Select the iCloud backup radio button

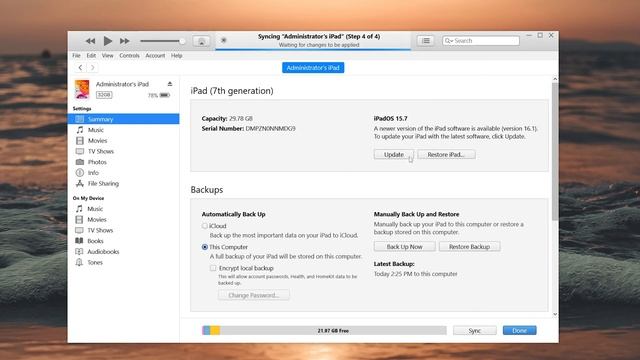point(204,226)
